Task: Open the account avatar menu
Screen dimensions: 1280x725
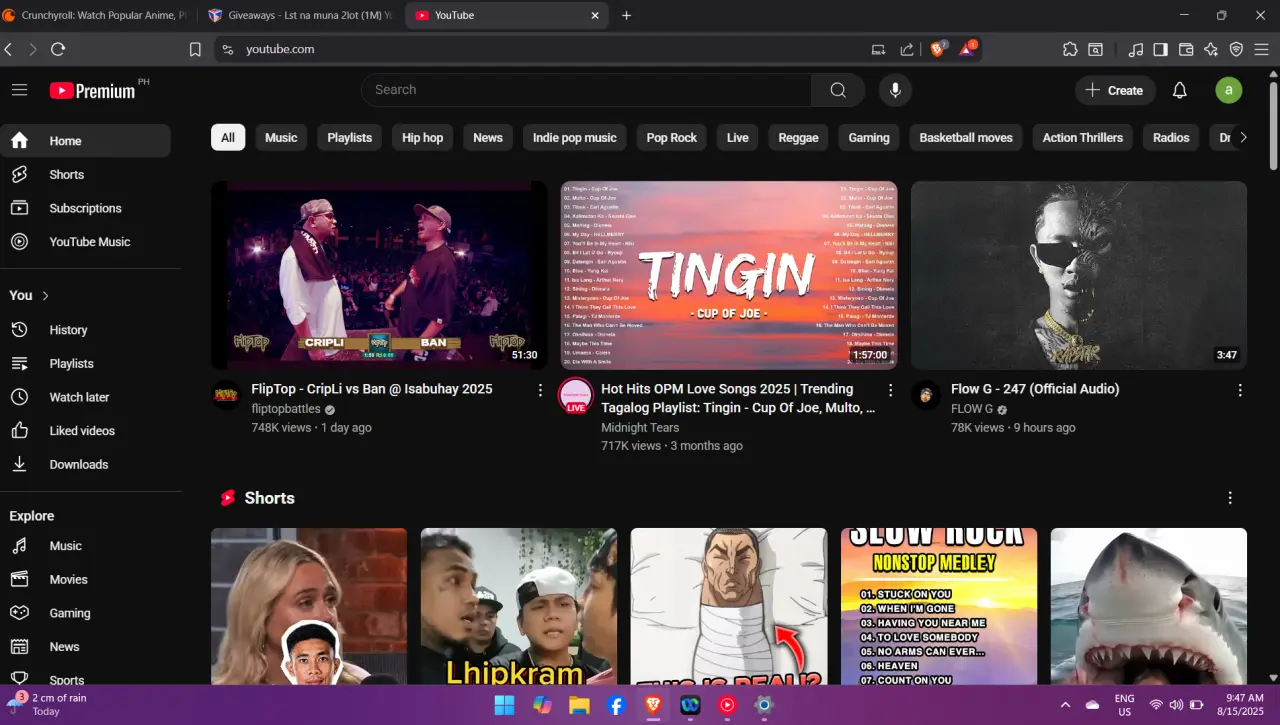Action: pyautogui.click(x=1229, y=90)
